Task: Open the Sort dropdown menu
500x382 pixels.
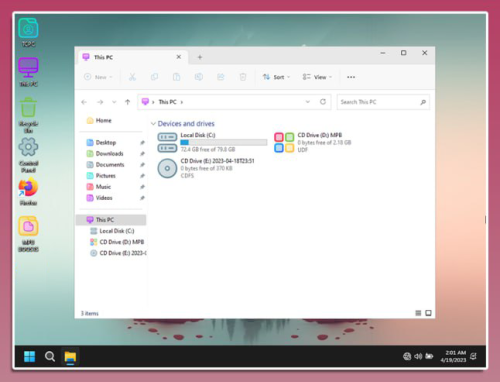Action: 276,77
